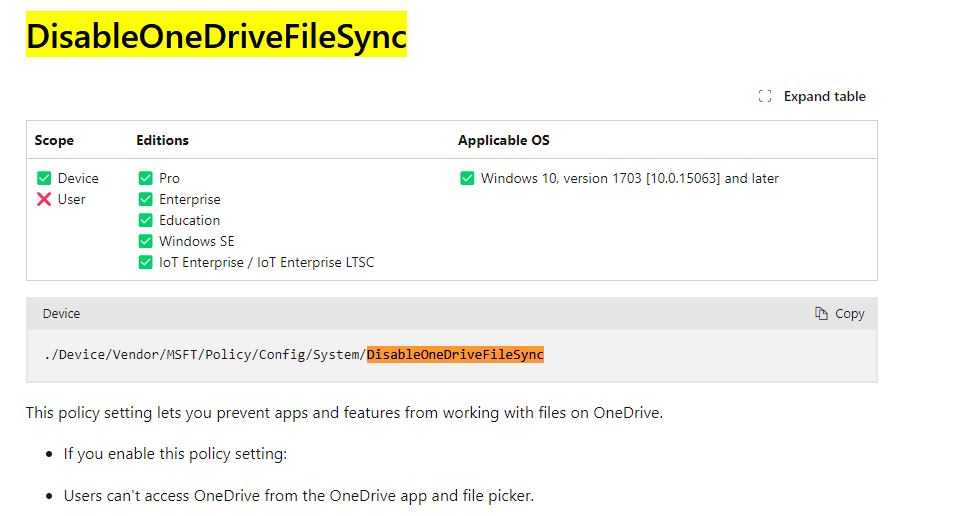Click the Pro edition text
The image size is (957, 516).
pyautogui.click(x=169, y=178)
